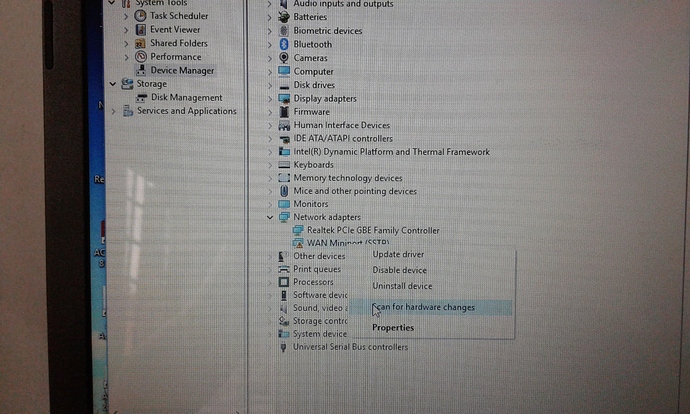Click the Performance icon

[x=141, y=56]
